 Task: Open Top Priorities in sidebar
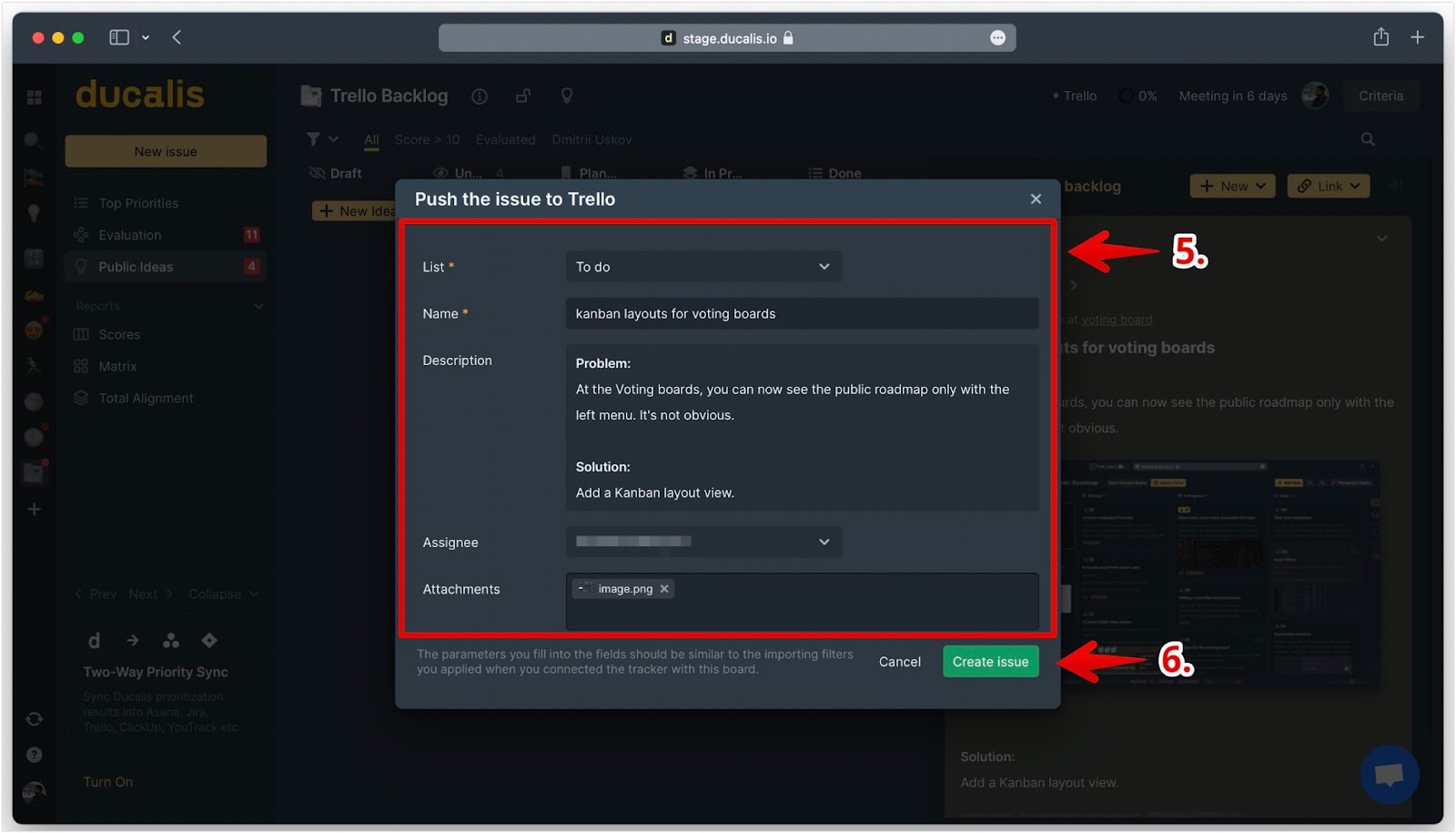click(138, 203)
